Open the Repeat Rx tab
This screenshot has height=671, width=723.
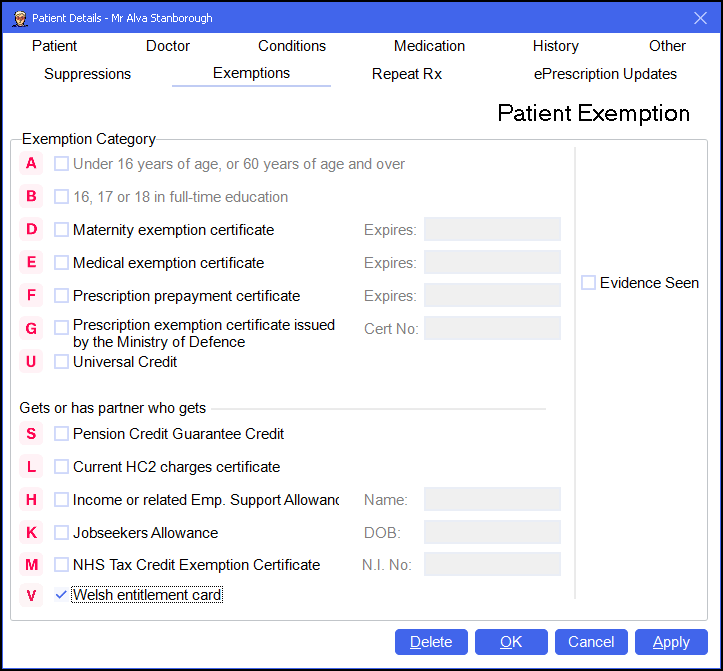click(406, 74)
